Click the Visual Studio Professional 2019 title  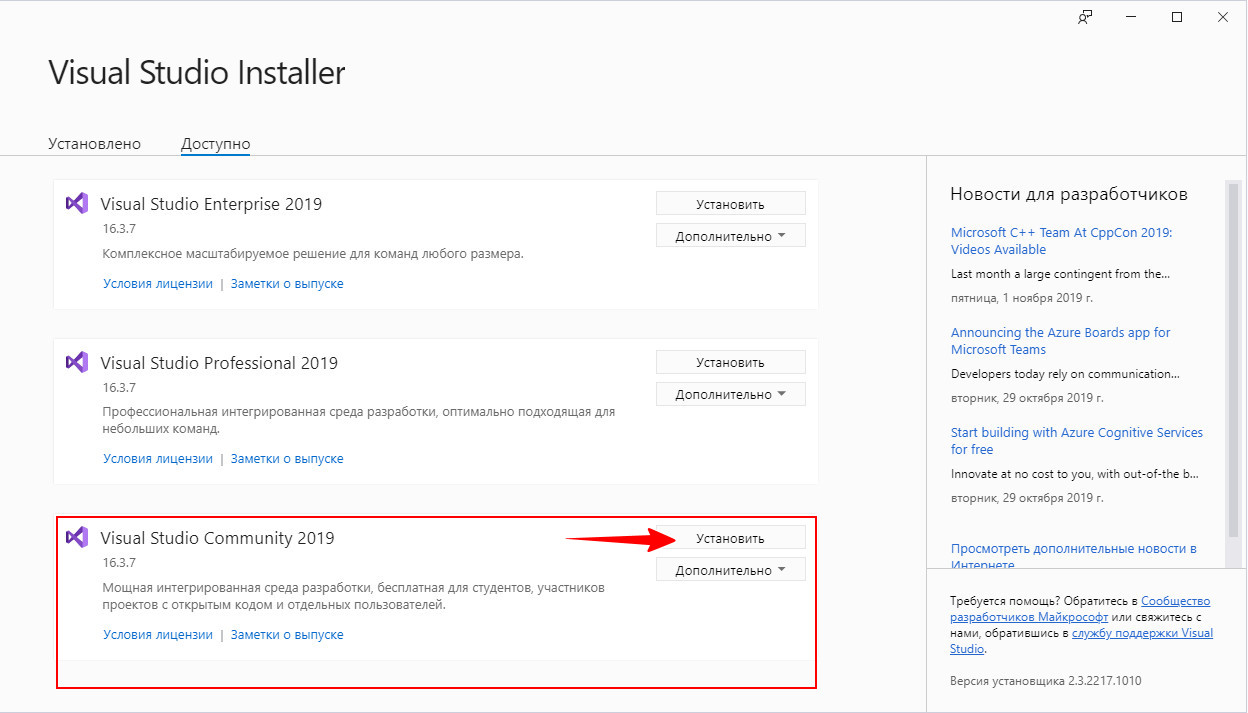(x=219, y=363)
